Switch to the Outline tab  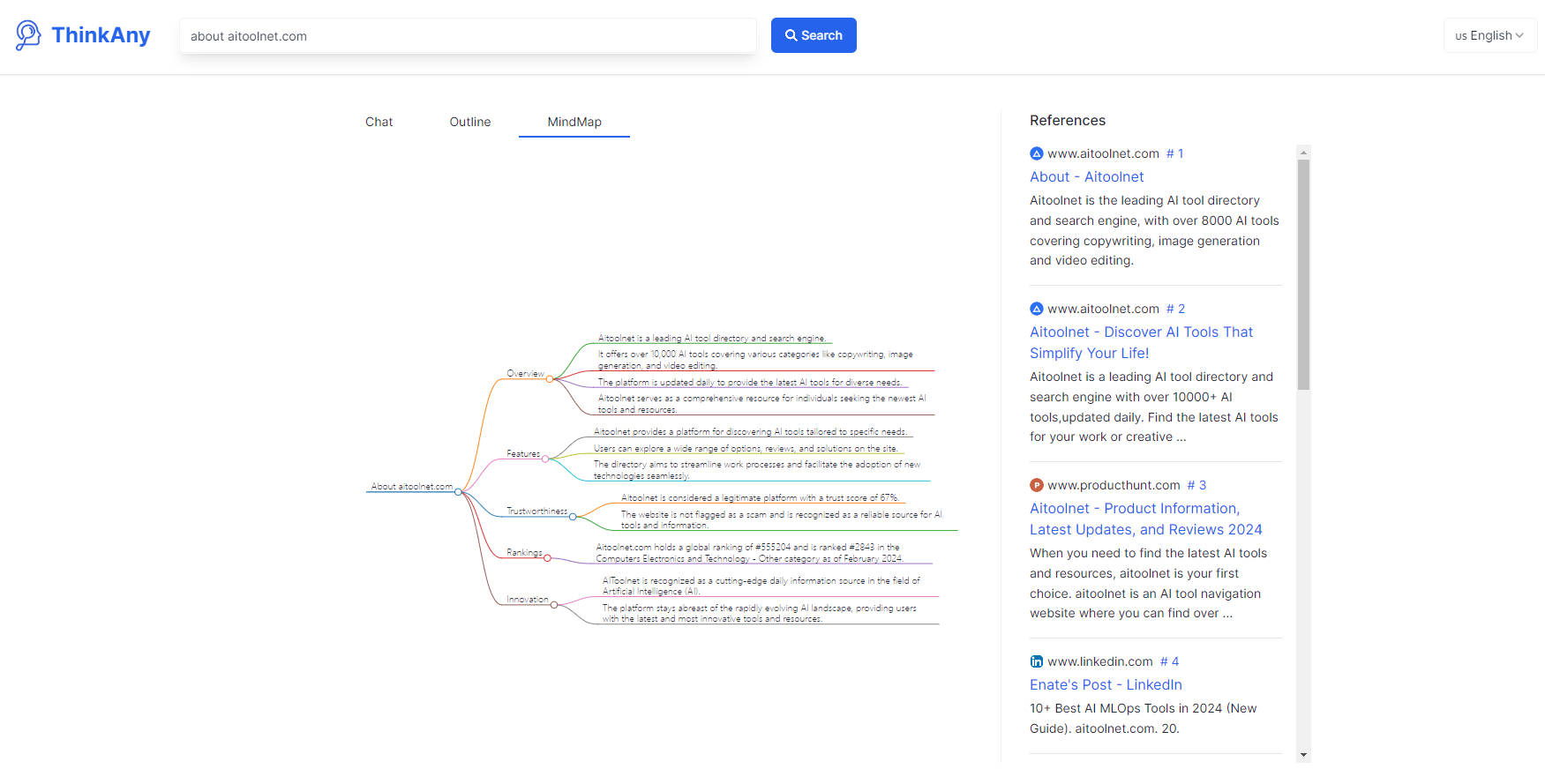(x=469, y=122)
